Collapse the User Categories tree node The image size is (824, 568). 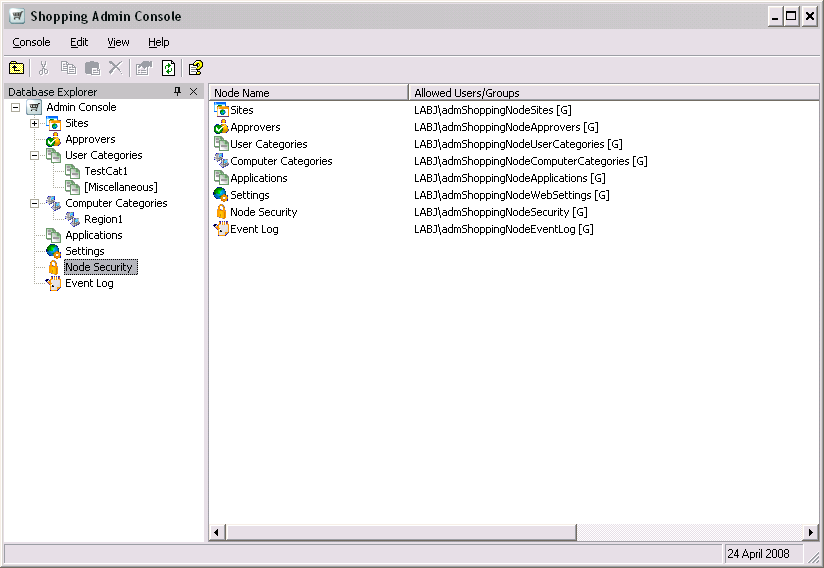[x=35, y=155]
